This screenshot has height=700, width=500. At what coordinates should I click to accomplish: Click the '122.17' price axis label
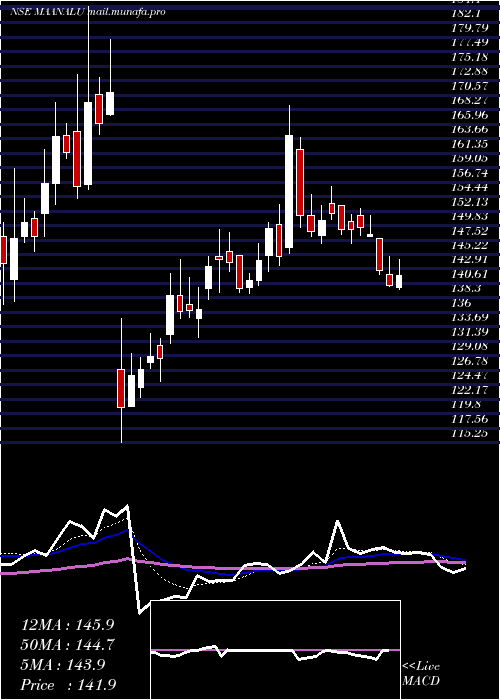[469, 390]
